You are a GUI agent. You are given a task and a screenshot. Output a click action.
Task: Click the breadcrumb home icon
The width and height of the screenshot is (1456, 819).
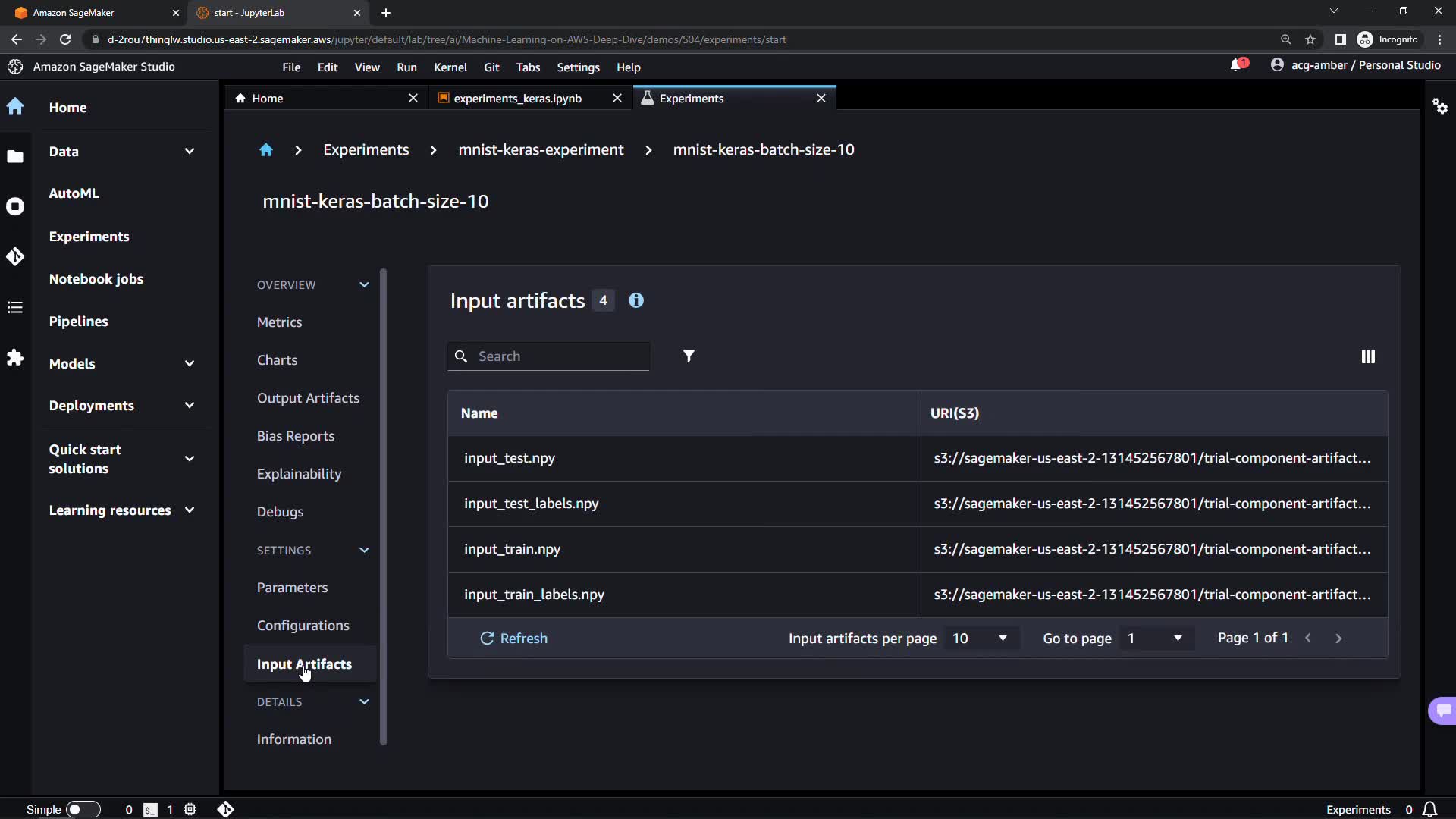tap(265, 150)
